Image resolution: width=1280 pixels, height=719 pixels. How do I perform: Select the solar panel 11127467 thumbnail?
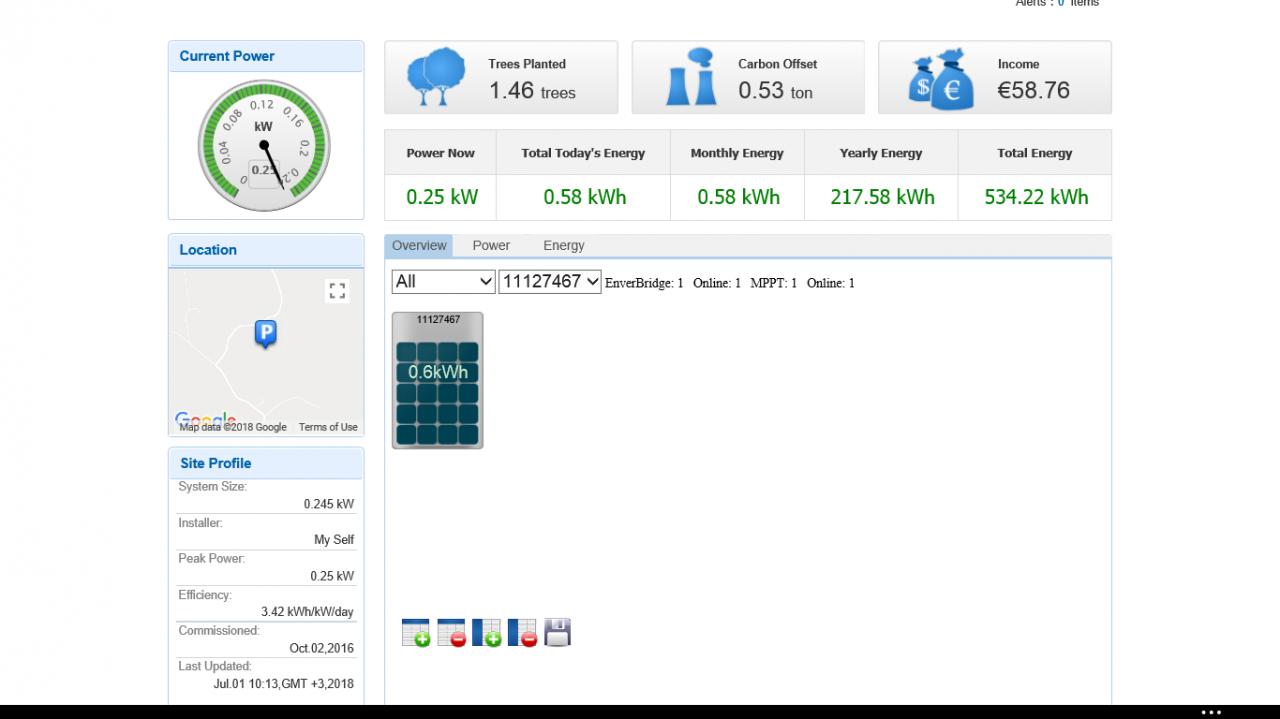[x=437, y=380]
